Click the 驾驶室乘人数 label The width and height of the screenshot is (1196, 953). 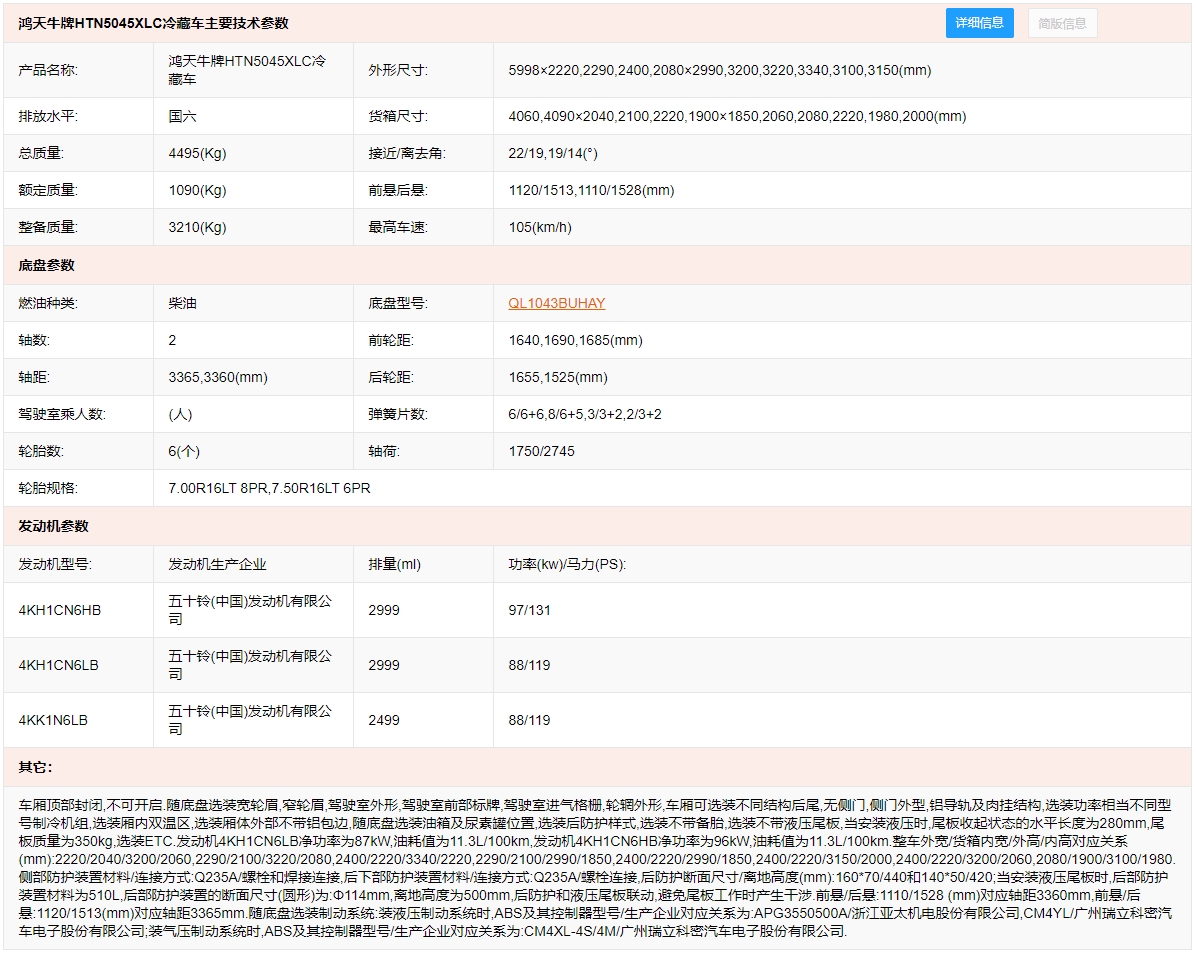(x=62, y=414)
